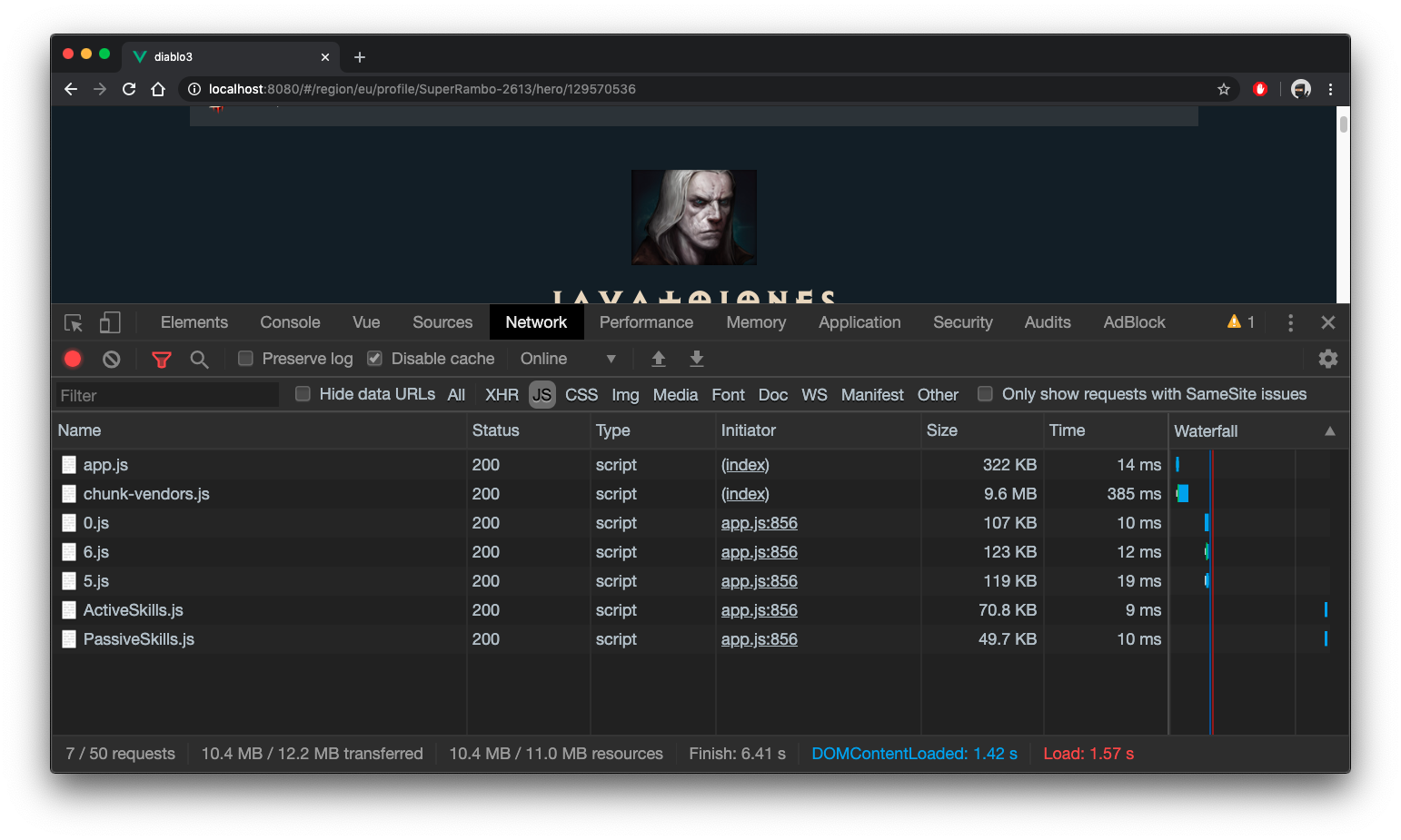Filter requests by CSS
This screenshot has width=1401, height=840.
coord(581,395)
